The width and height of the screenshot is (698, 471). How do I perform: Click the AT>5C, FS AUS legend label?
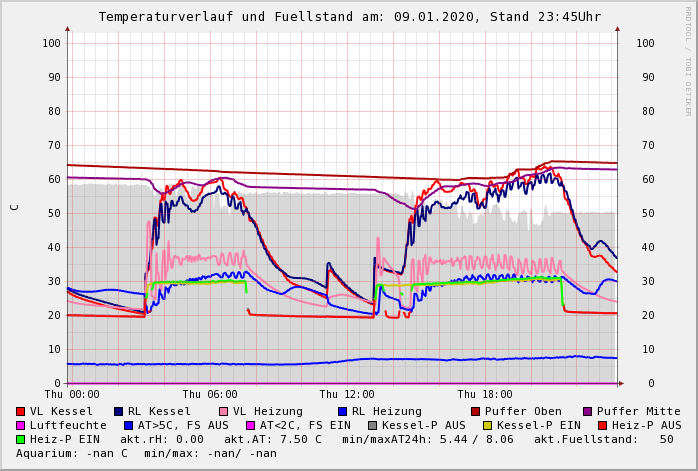183,425
